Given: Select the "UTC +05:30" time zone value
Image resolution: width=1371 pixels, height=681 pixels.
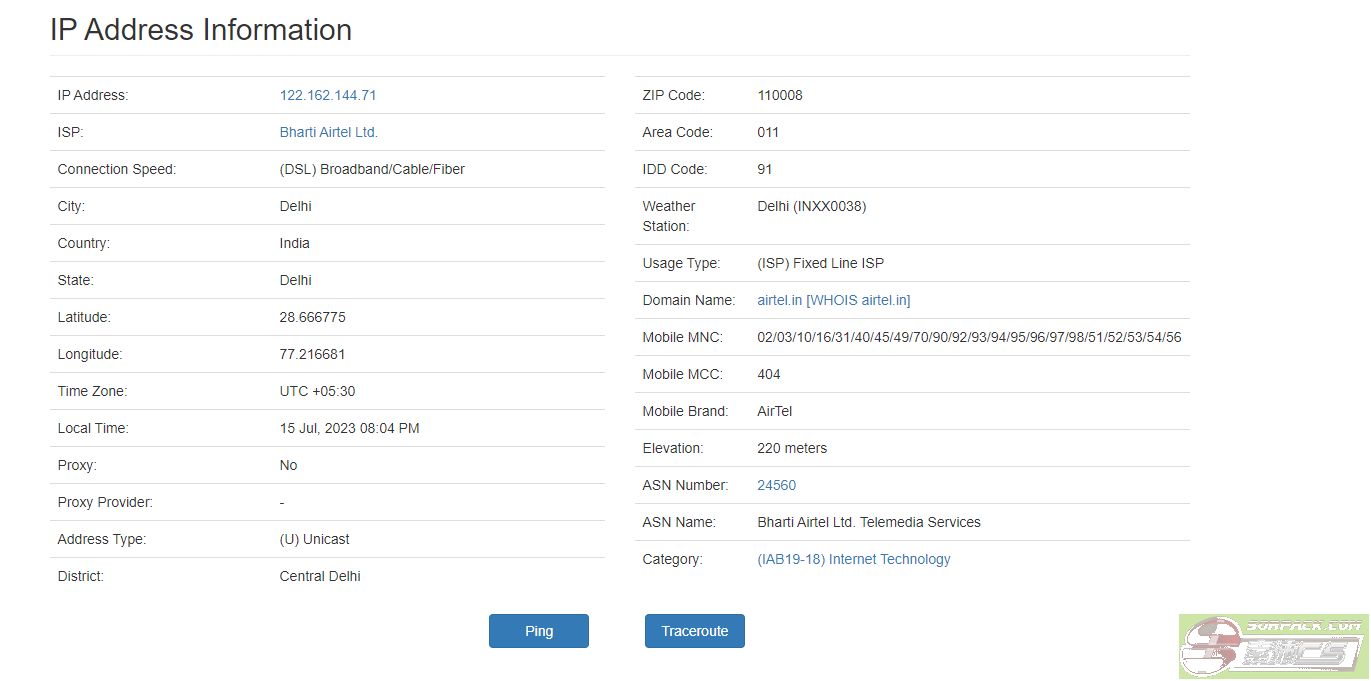Looking at the screenshot, I should (318, 391).
